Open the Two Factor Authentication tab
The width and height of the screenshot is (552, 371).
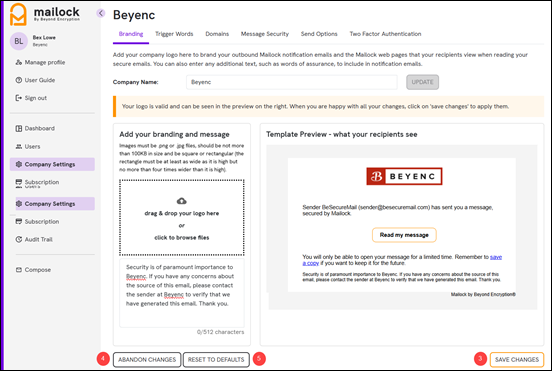click(385, 34)
